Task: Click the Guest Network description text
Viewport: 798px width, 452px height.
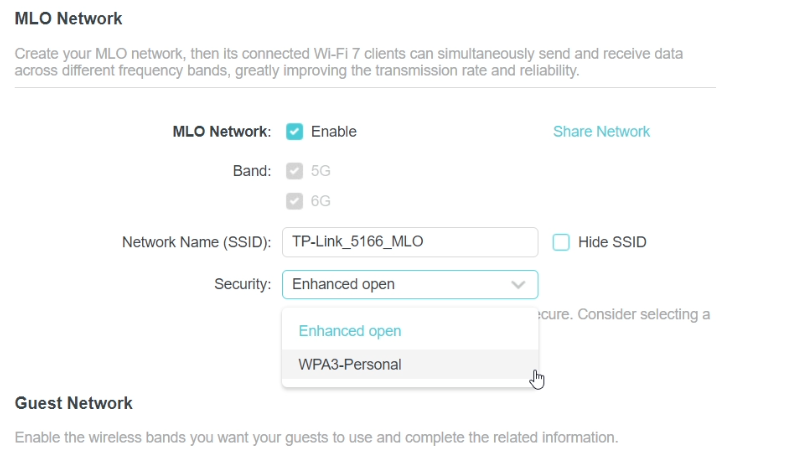Action: pyautogui.click(x=316, y=438)
